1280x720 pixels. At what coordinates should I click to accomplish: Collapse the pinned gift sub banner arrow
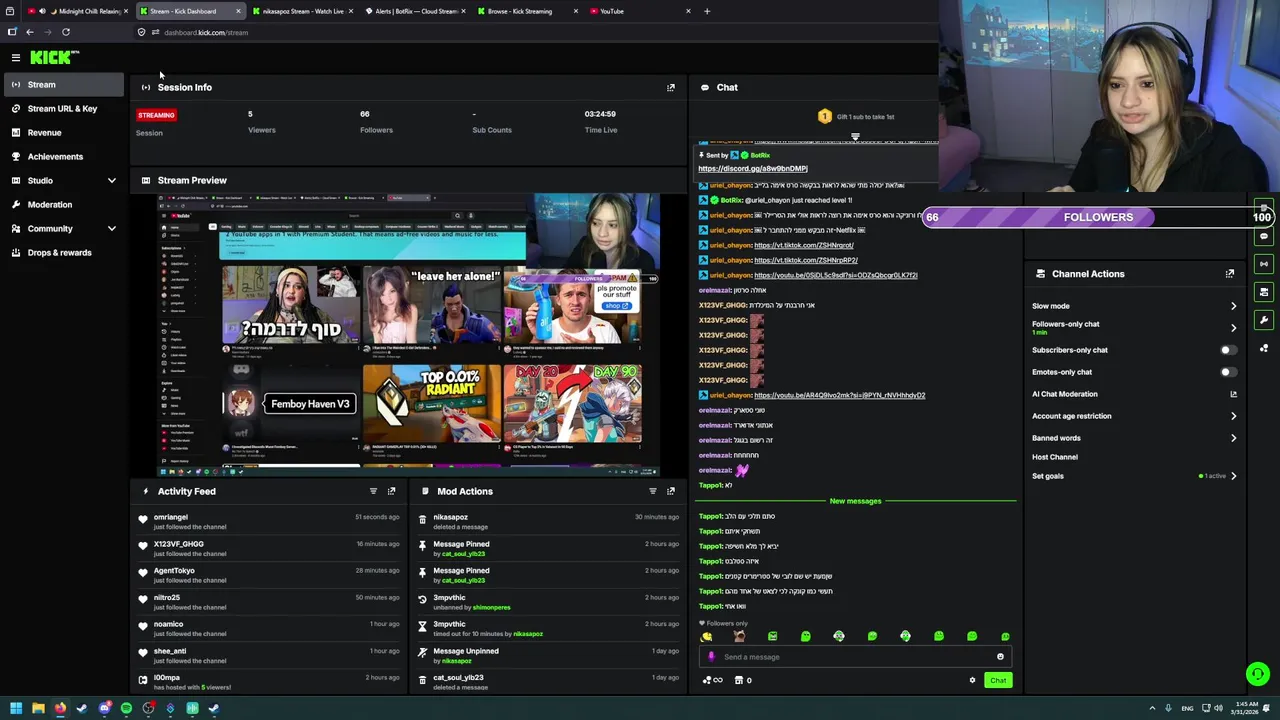(855, 137)
